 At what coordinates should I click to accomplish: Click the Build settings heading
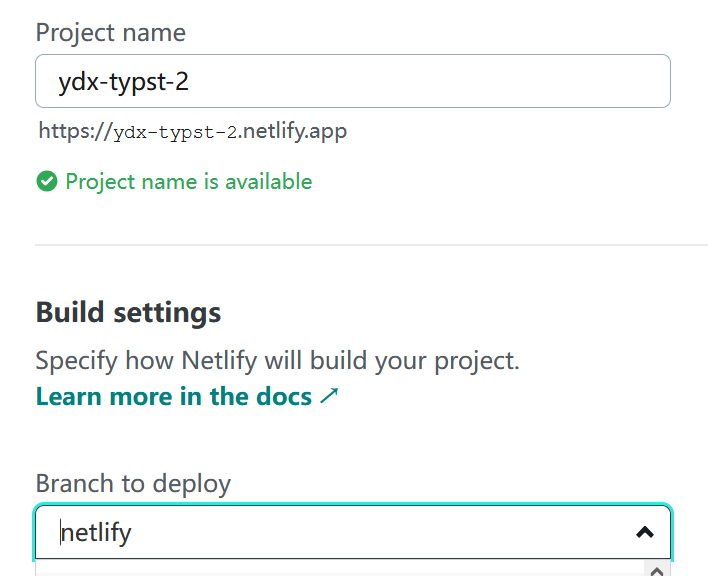128,312
